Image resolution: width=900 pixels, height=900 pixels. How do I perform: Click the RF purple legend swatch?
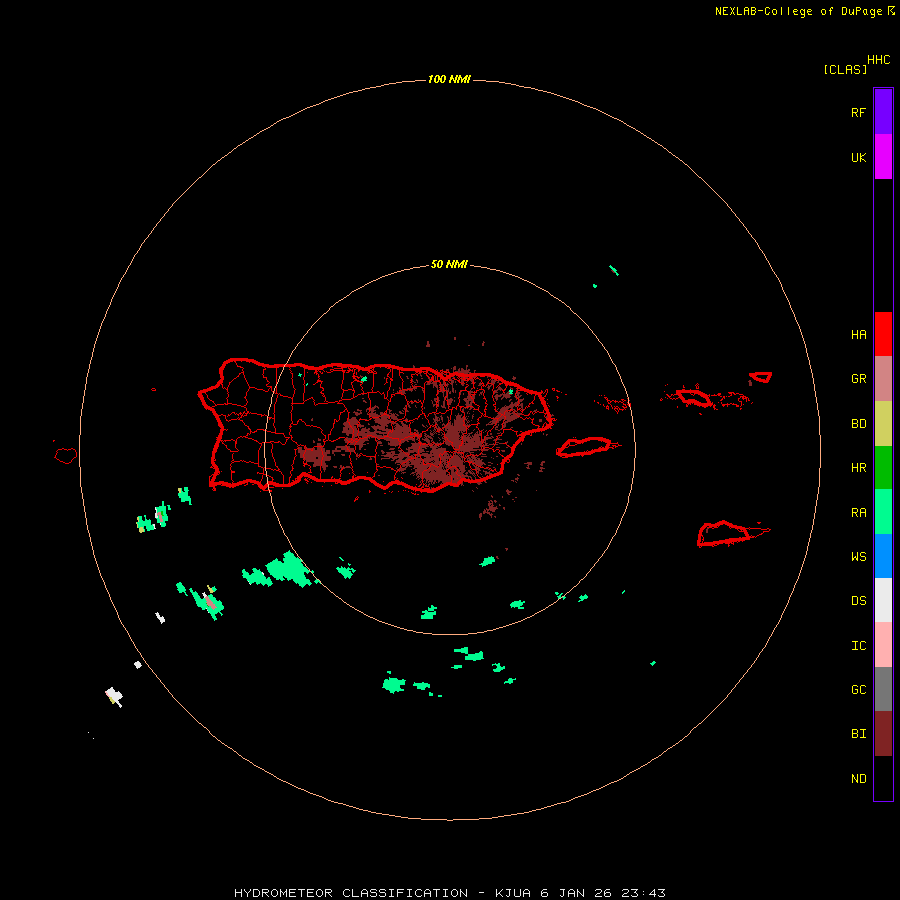[x=883, y=112]
